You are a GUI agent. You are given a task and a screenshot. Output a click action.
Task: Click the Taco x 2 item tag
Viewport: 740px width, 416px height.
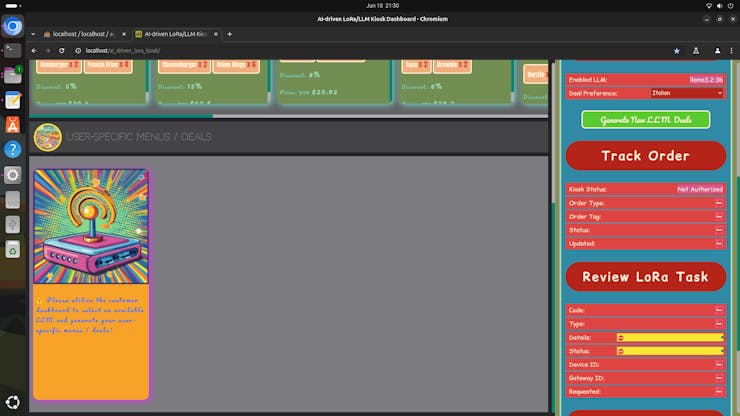pyautogui.click(x=416, y=65)
